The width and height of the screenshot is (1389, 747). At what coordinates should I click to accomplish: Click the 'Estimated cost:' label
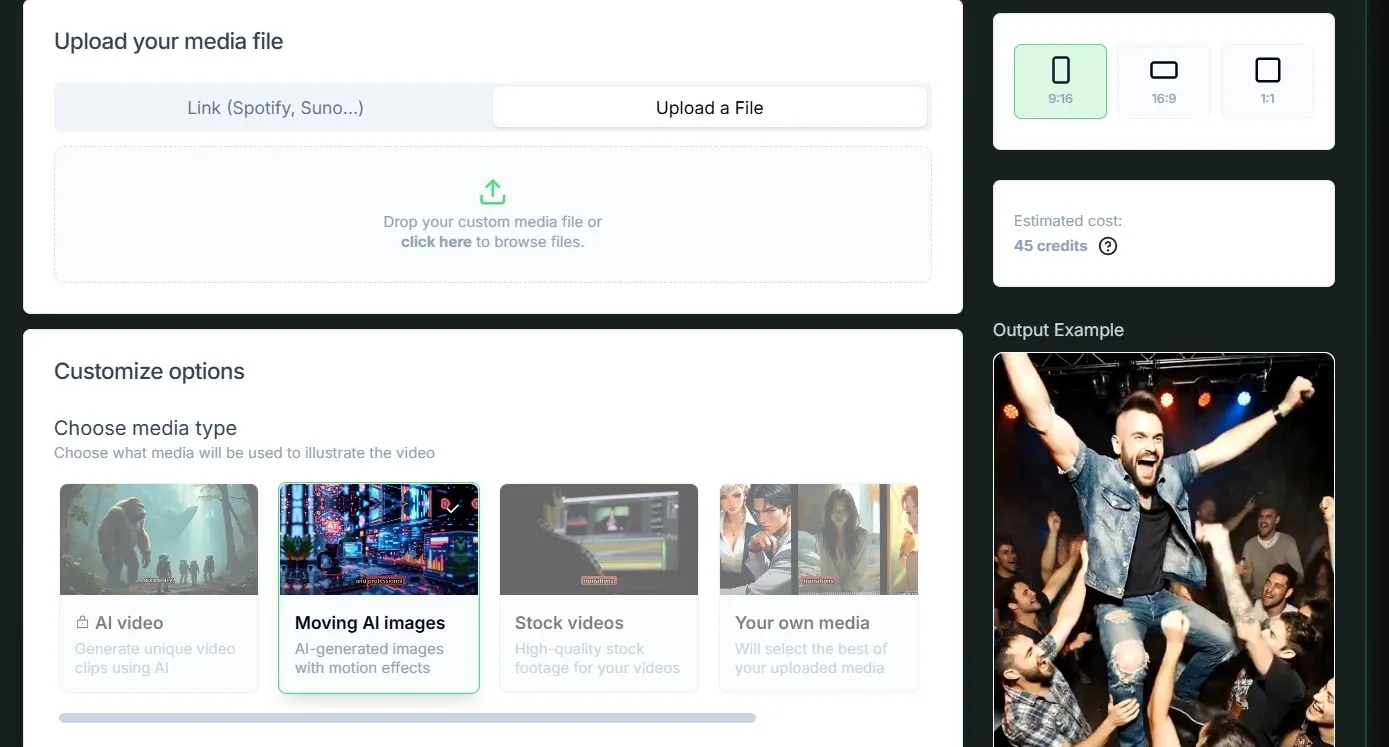[x=1068, y=221]
